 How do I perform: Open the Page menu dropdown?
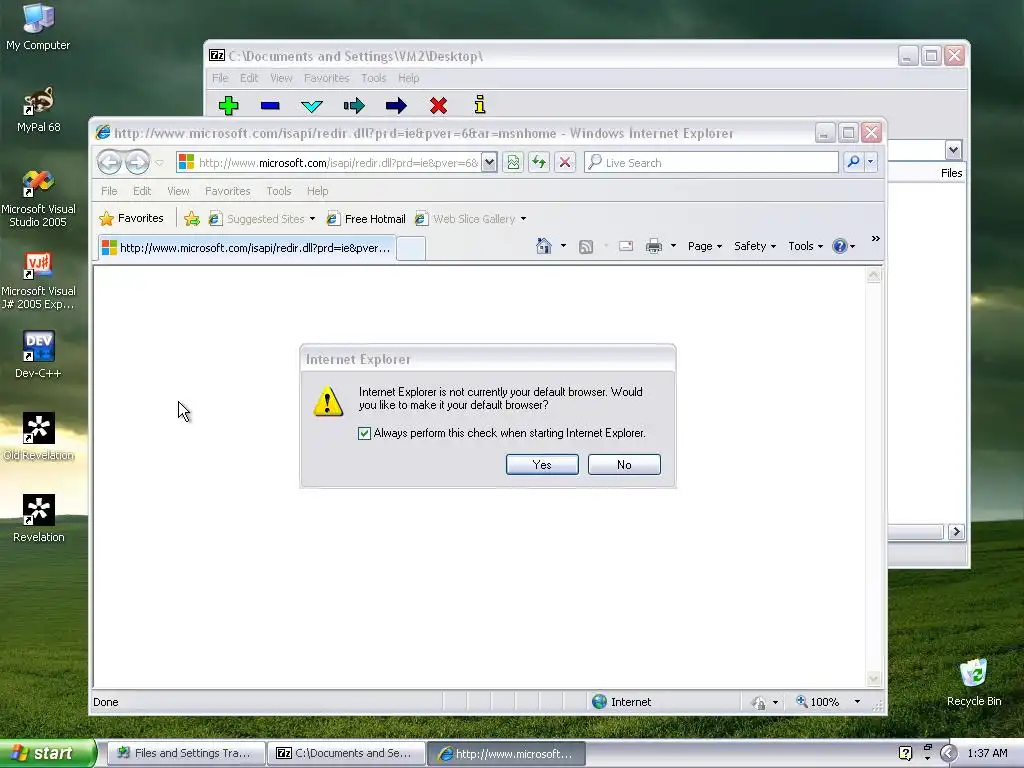[705, 246]
